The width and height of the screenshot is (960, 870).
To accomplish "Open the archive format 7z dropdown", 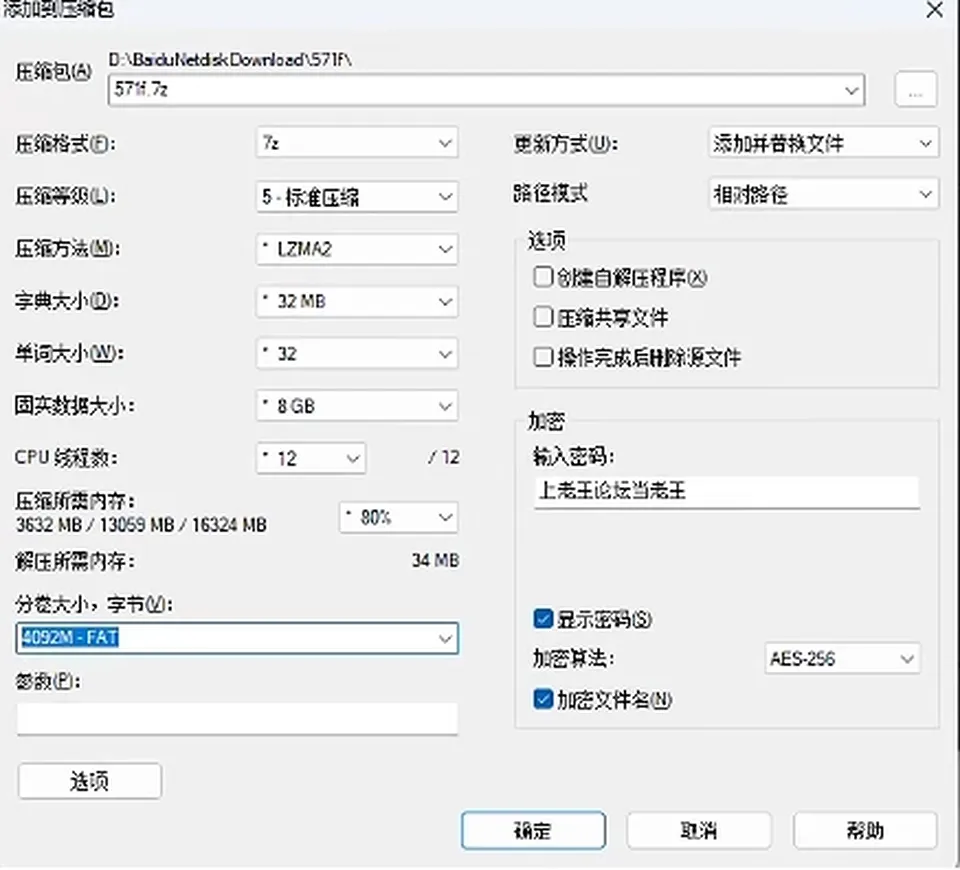I will point(357,143).
